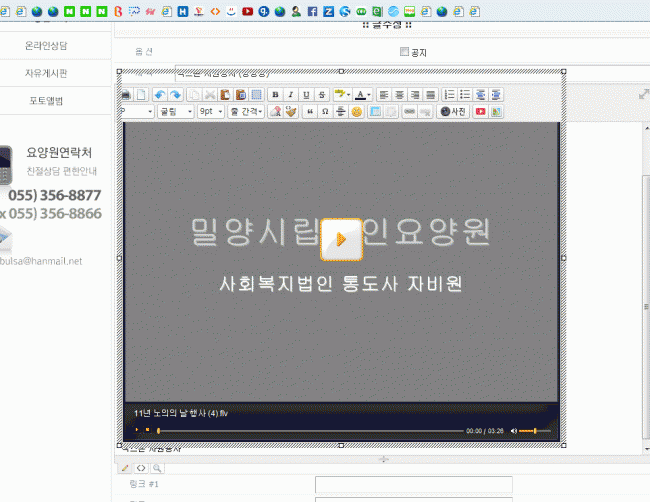The width and height of the screenshot is (650, 502).
Task: Align text left
Action: coord(384,95)
